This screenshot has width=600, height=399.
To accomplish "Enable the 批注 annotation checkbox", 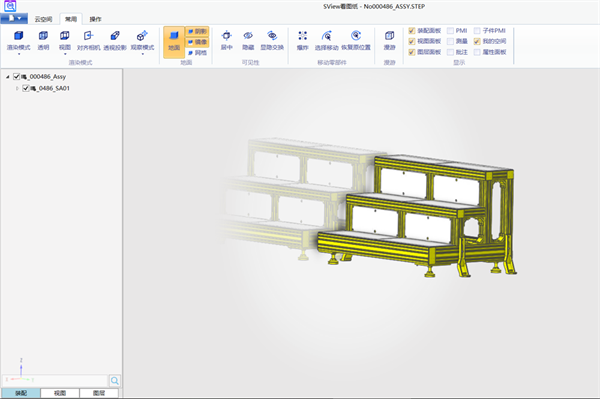I will (450, 52).
